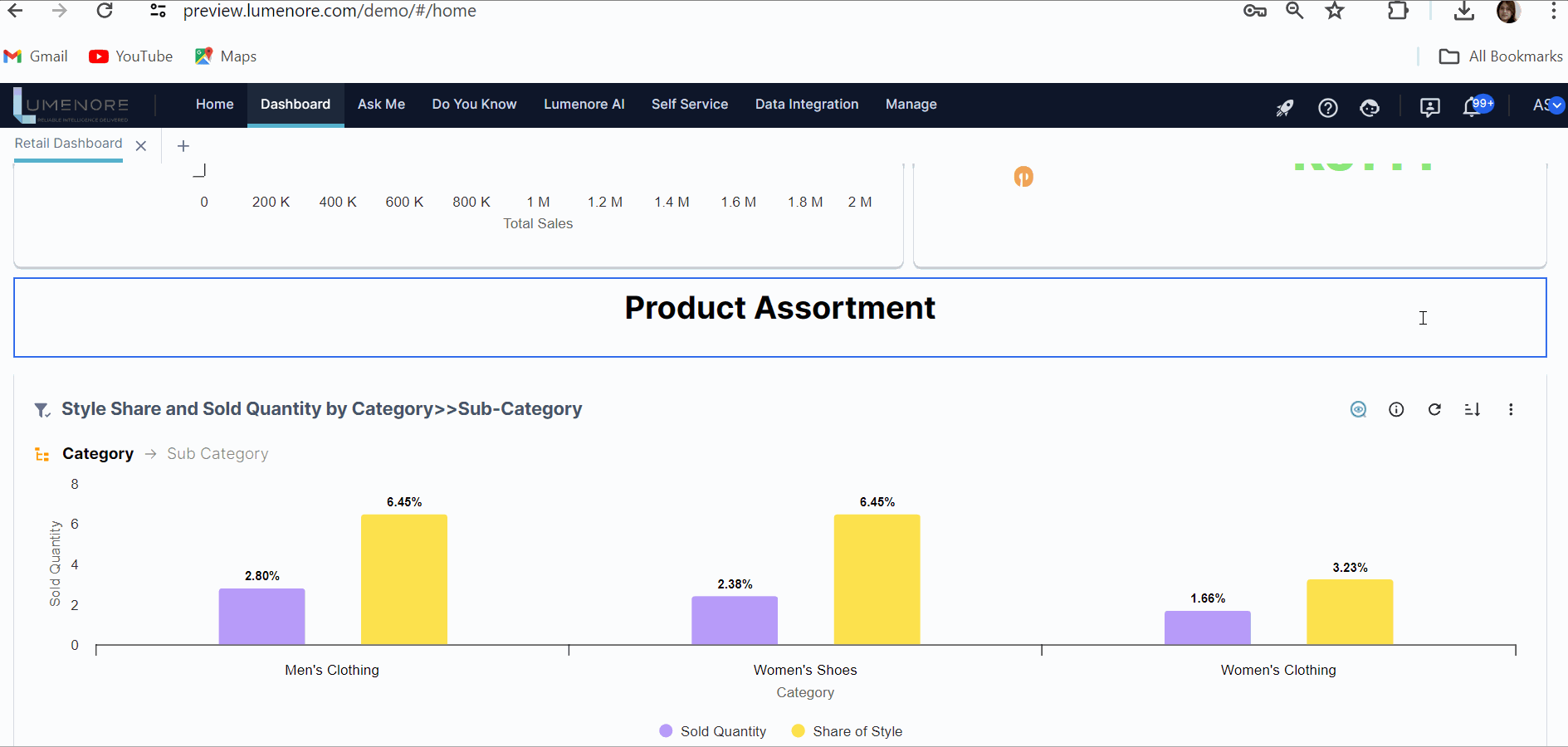Screen dimensions: 1568x747
Task: Open the help question mark icon
Action: [1328, 108]
